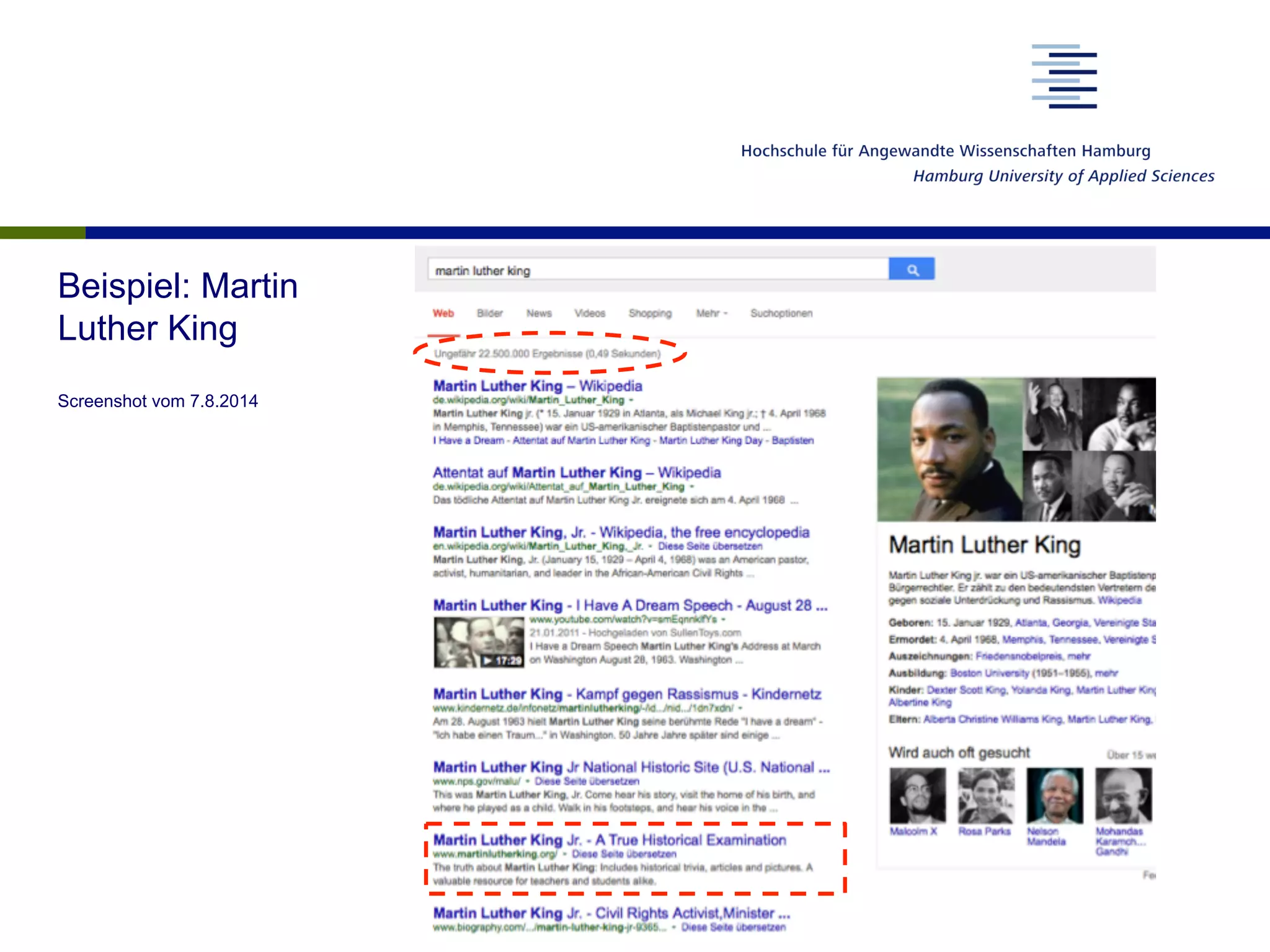Expand arrow next to kindernetz.de URL
The width and height of the screenshot is (1270, 952).
click(x=740, y=708)
